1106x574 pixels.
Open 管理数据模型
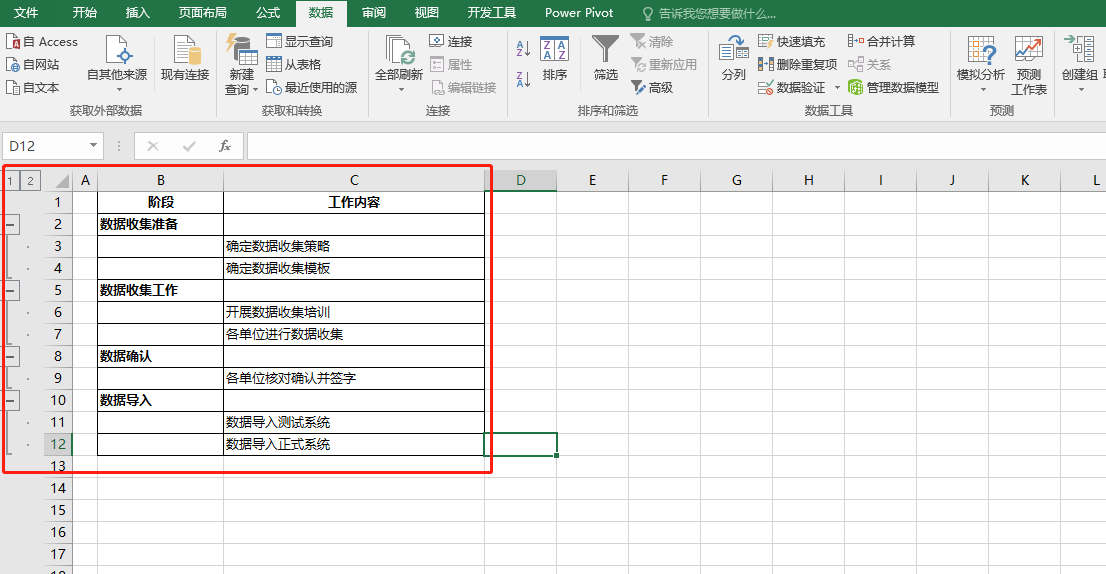894,87
